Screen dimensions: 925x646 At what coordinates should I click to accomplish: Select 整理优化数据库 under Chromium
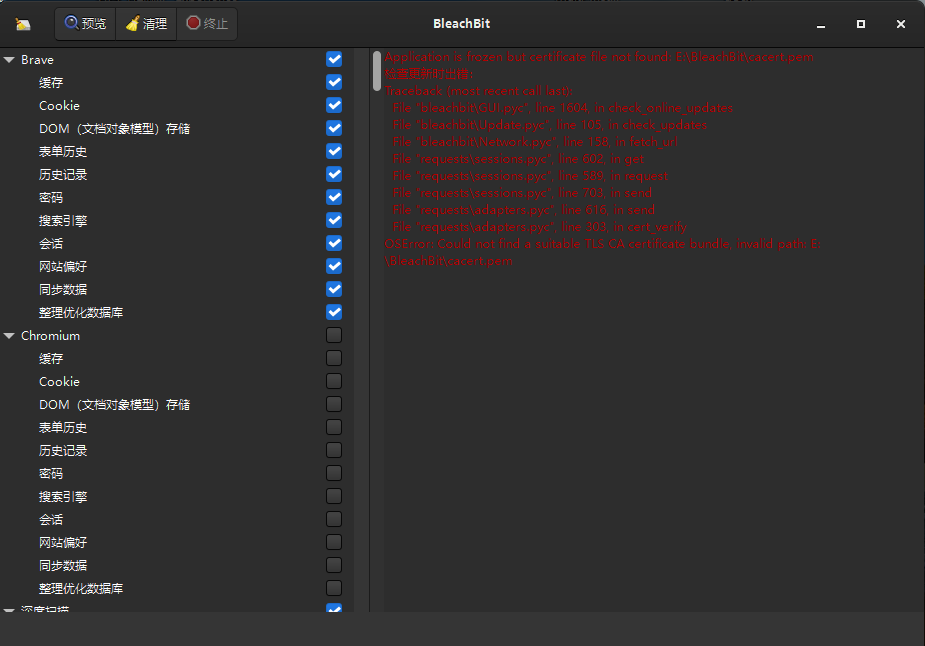tap(81, 589)
